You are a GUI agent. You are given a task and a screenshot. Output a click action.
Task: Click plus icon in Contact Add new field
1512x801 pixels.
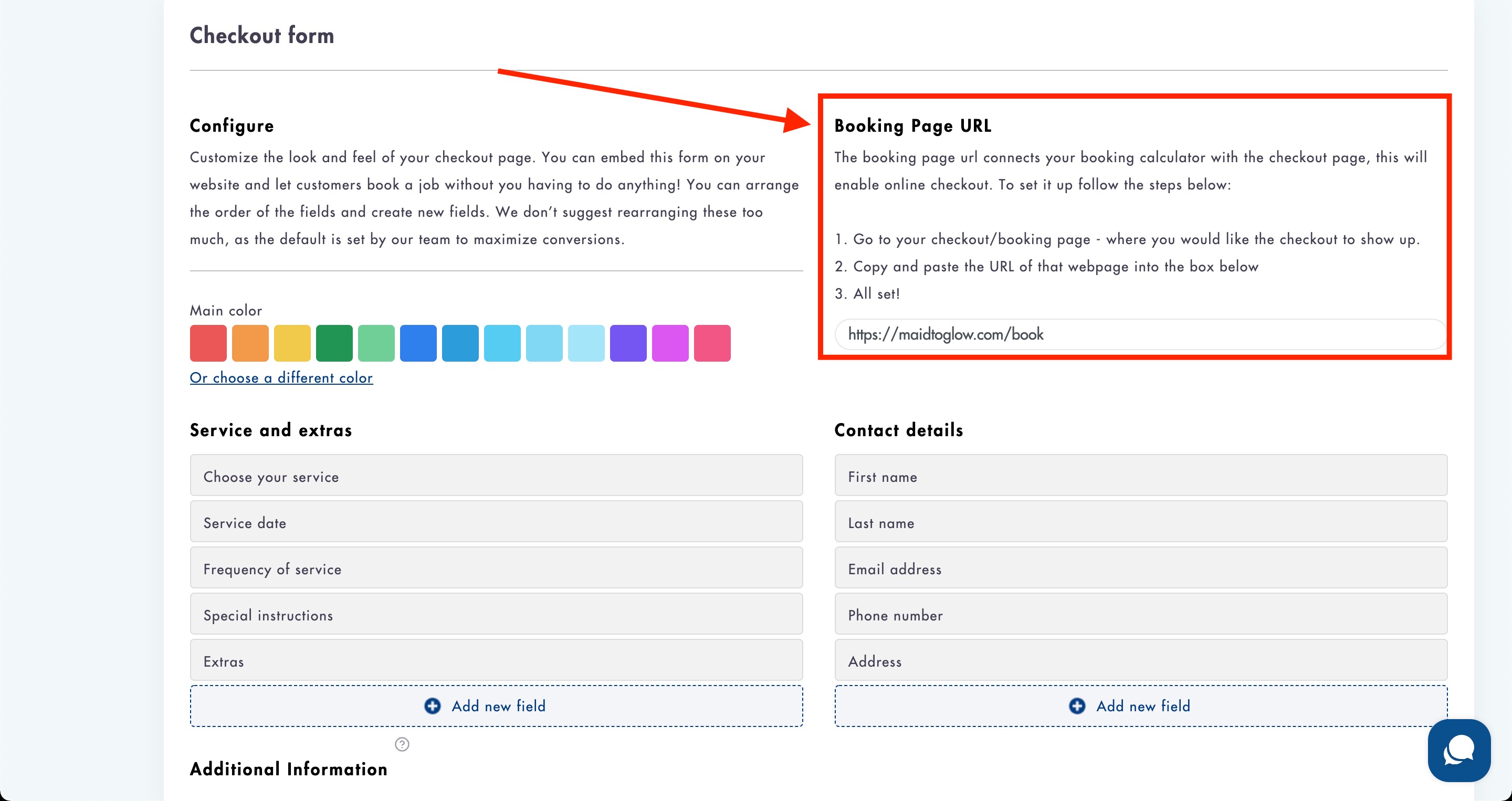click(1077, 705)
